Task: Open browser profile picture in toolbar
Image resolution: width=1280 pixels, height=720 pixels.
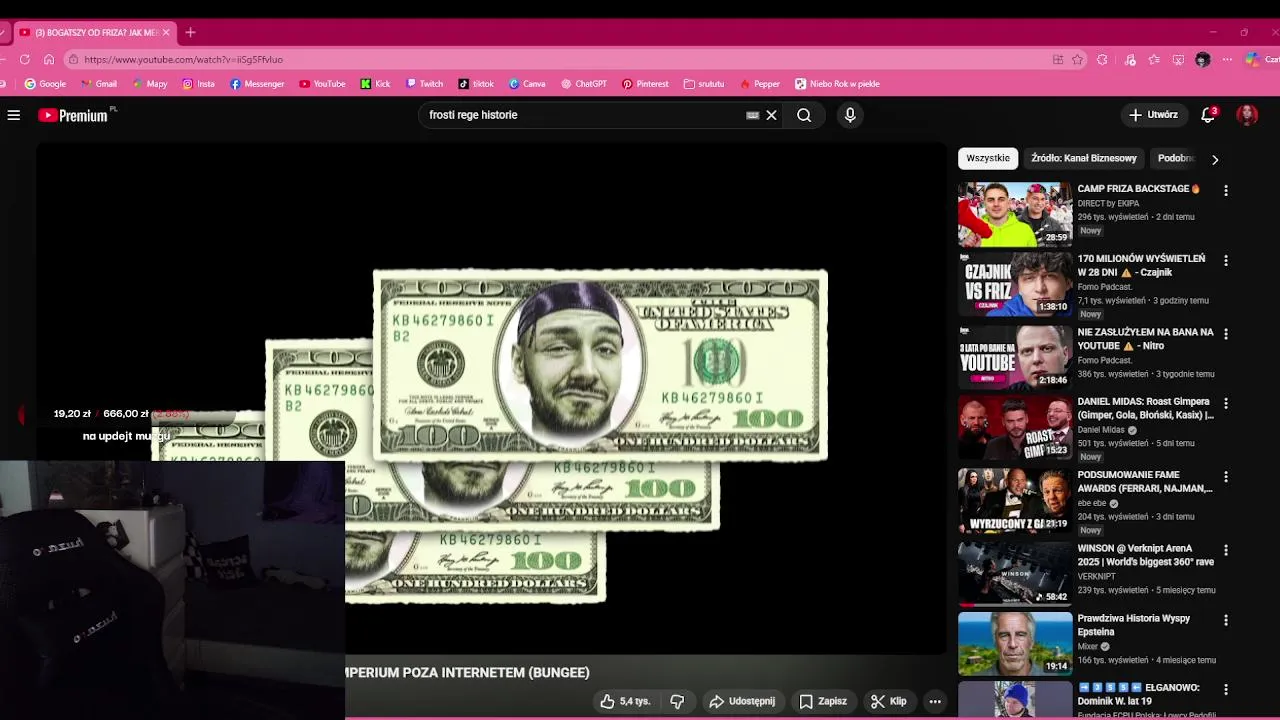Action: pos(1203,59)
